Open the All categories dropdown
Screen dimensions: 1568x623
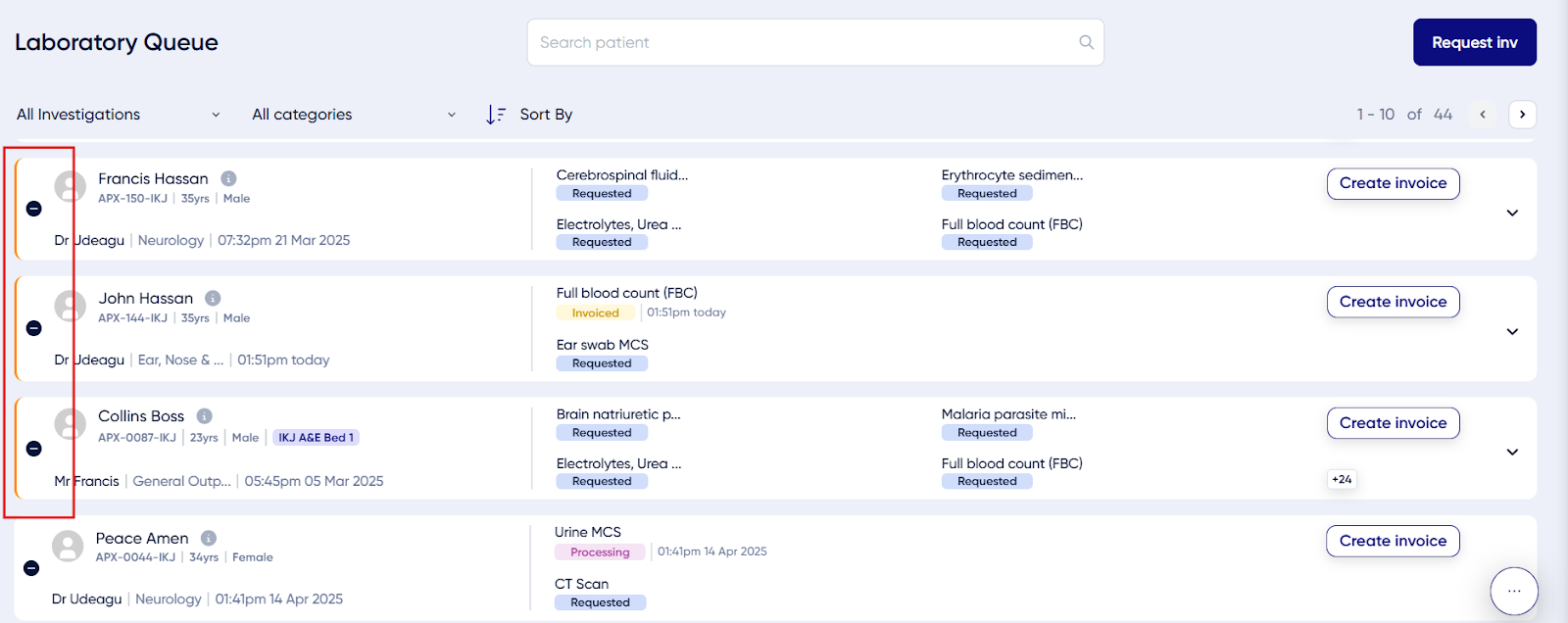(354, 115)
